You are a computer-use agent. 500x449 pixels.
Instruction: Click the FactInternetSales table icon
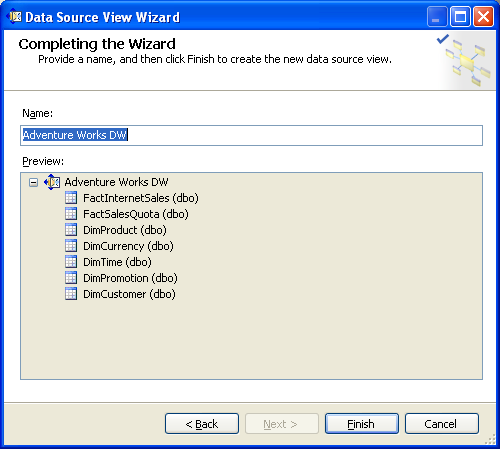(71, 198)
